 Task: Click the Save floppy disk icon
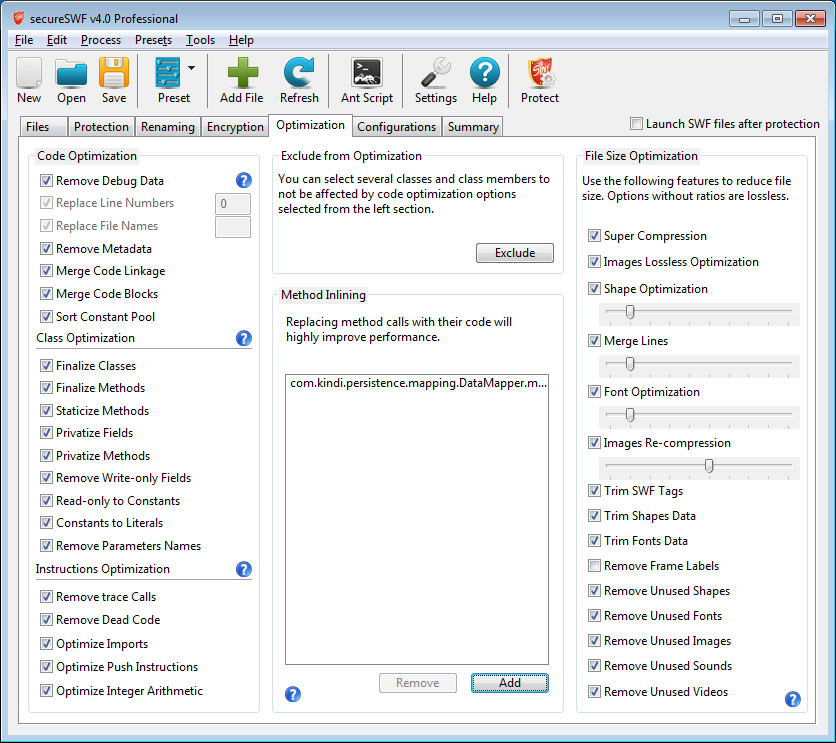click(114, 74)
